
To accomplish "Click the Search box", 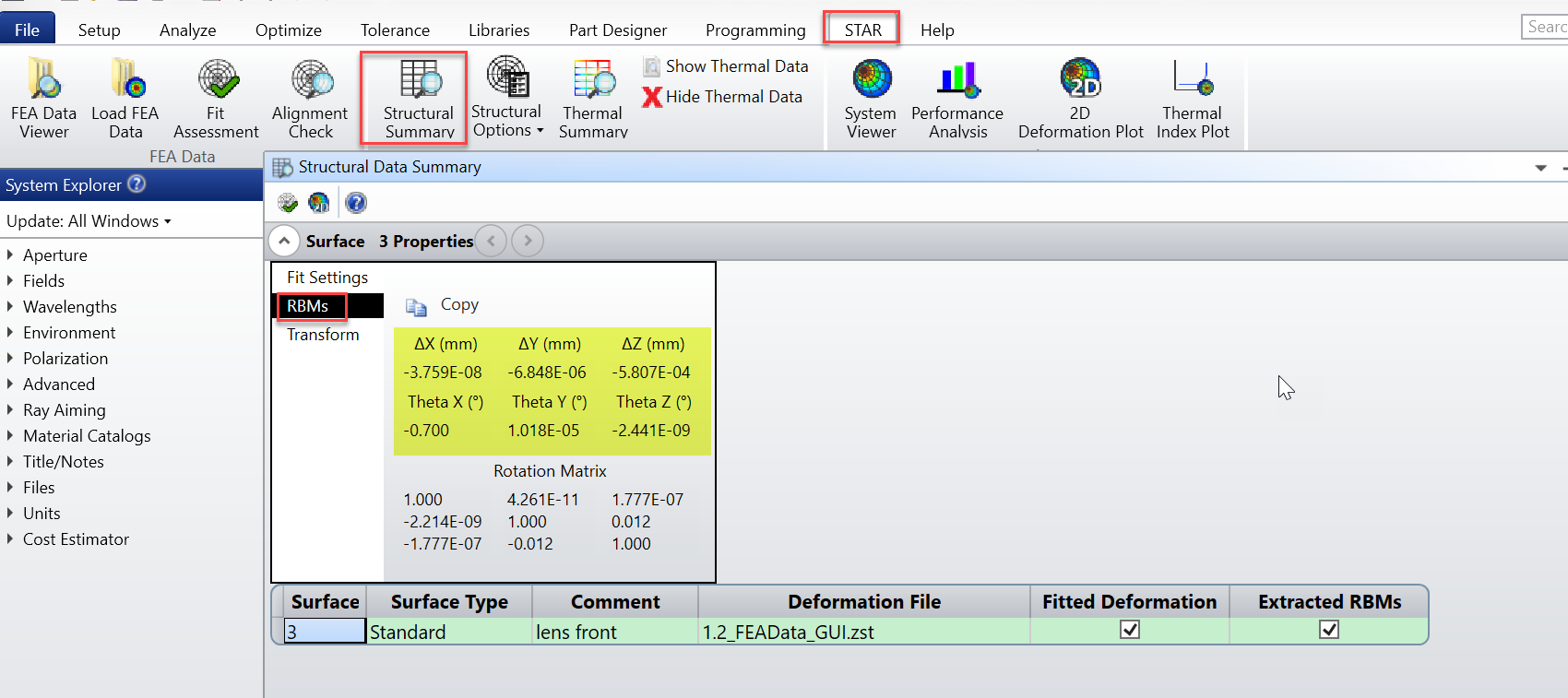I will (1544, 28).
